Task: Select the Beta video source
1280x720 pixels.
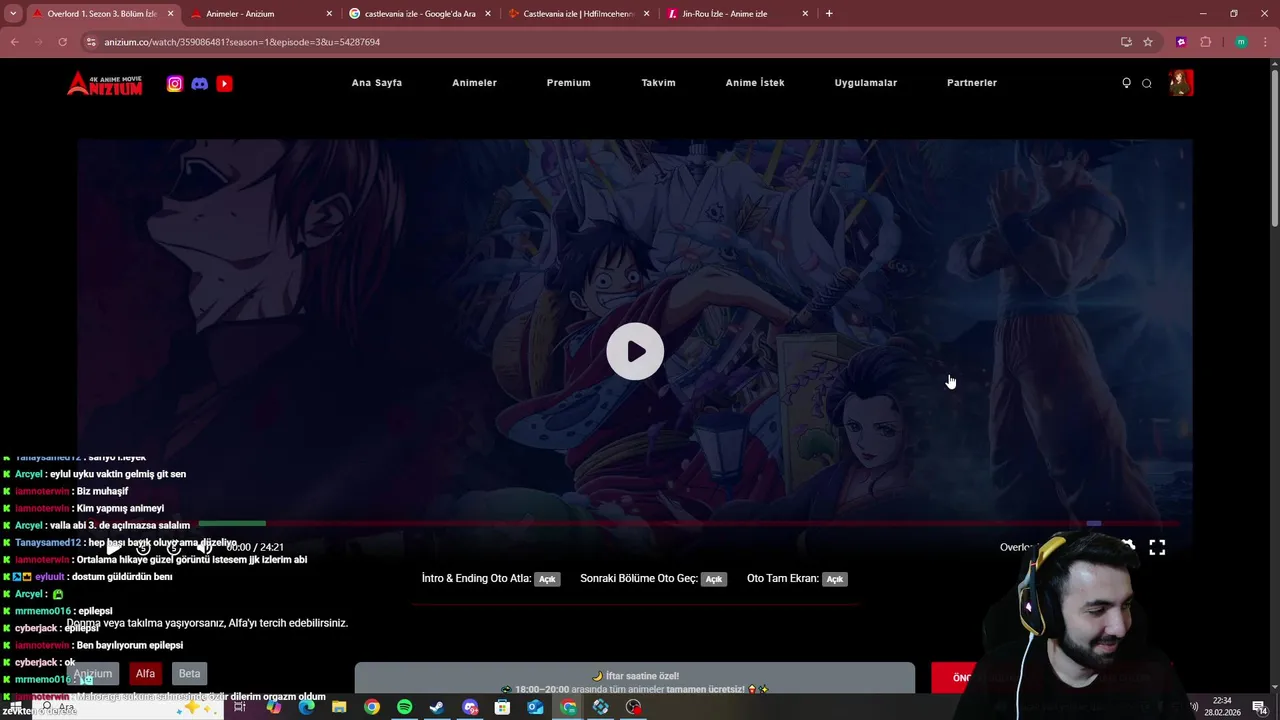Action: click(189, 674)
